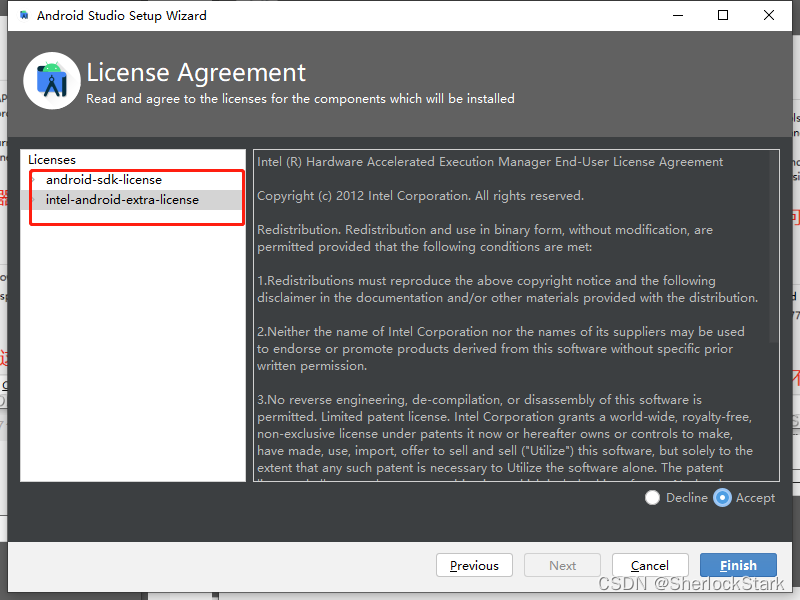Click the 'License Agreement' heading
The width and height of the screenshot is (800, 600).
196,72
